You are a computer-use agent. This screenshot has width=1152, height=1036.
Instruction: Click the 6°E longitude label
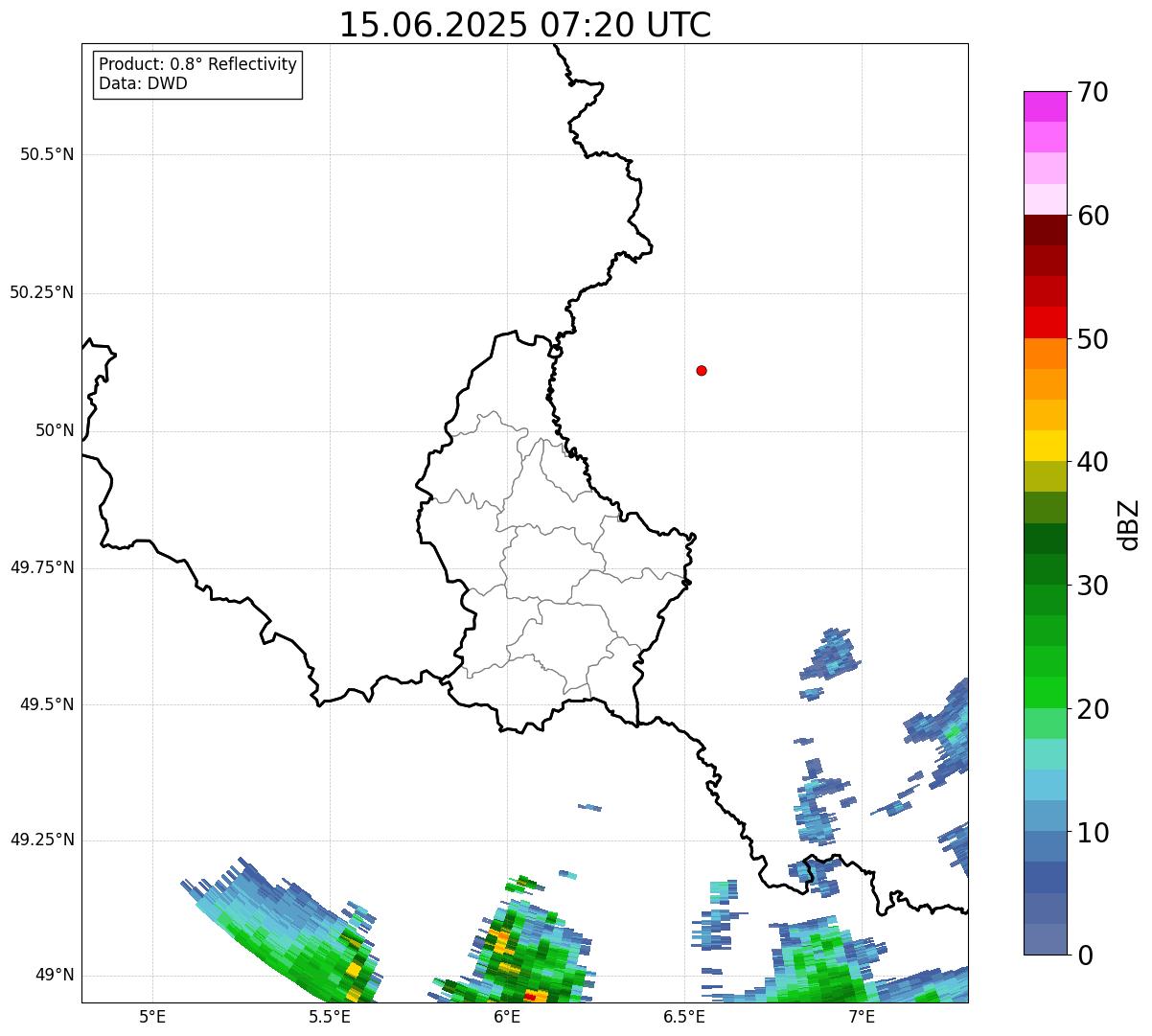(507, 1016)
